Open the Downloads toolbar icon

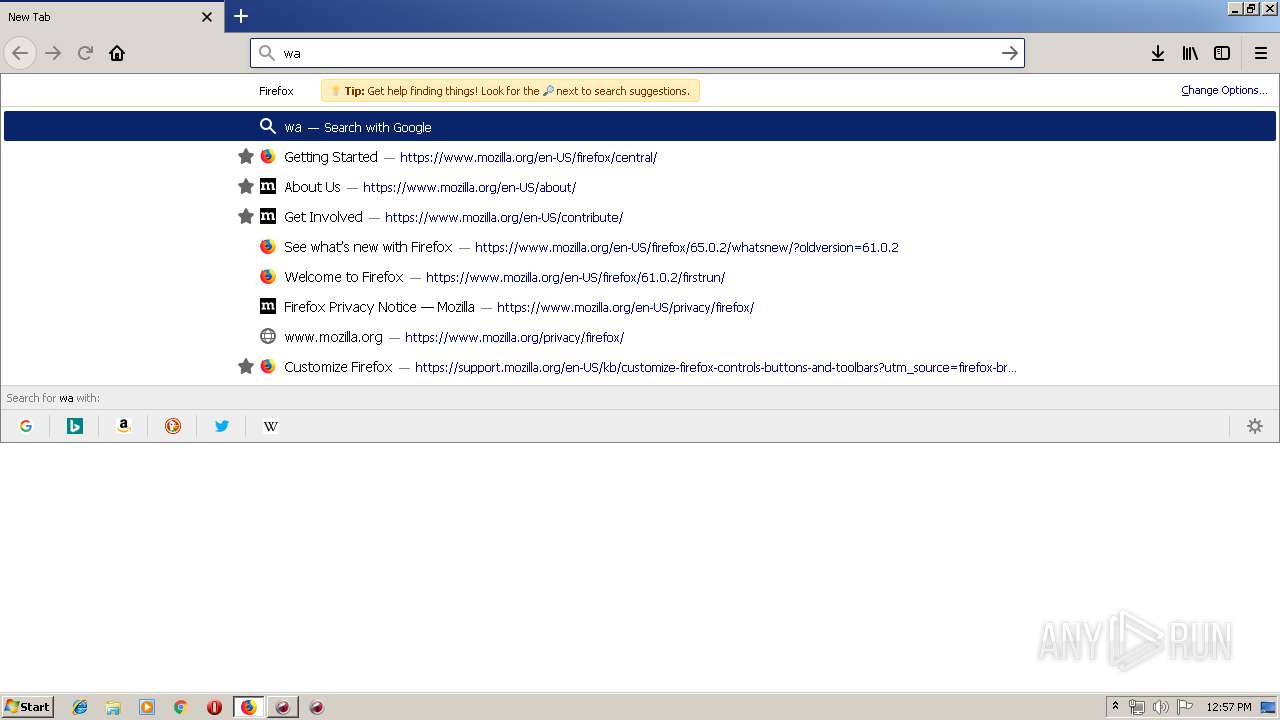coord(1157,53)
